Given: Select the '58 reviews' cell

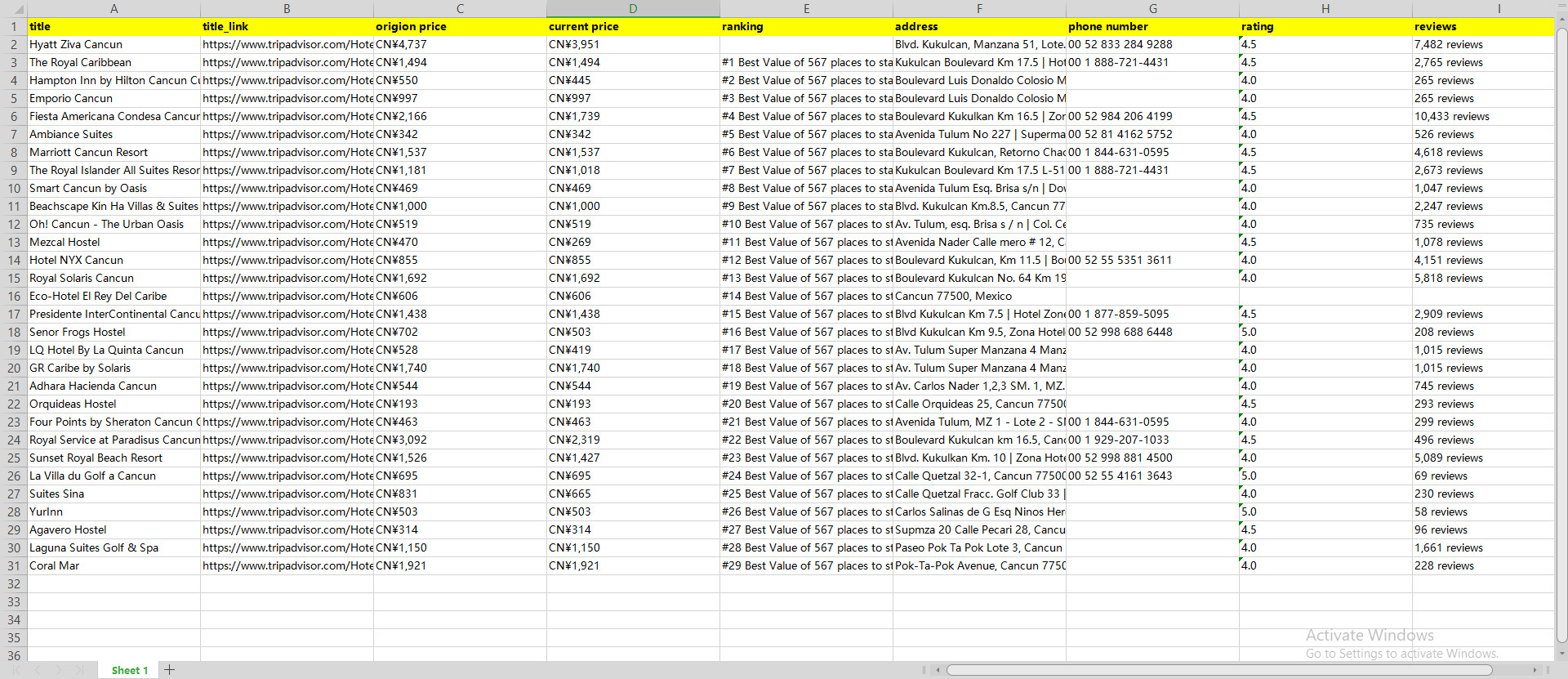Looking at the screenshot, I should 1483,512.
